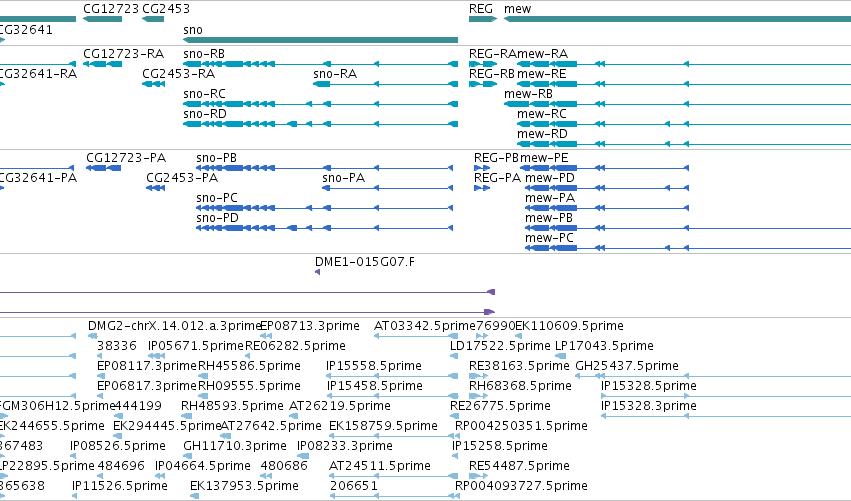The width and height of the screenshot is (851, 501).
Task: Click the mew-PC protein label
Action: coord(549,238)
